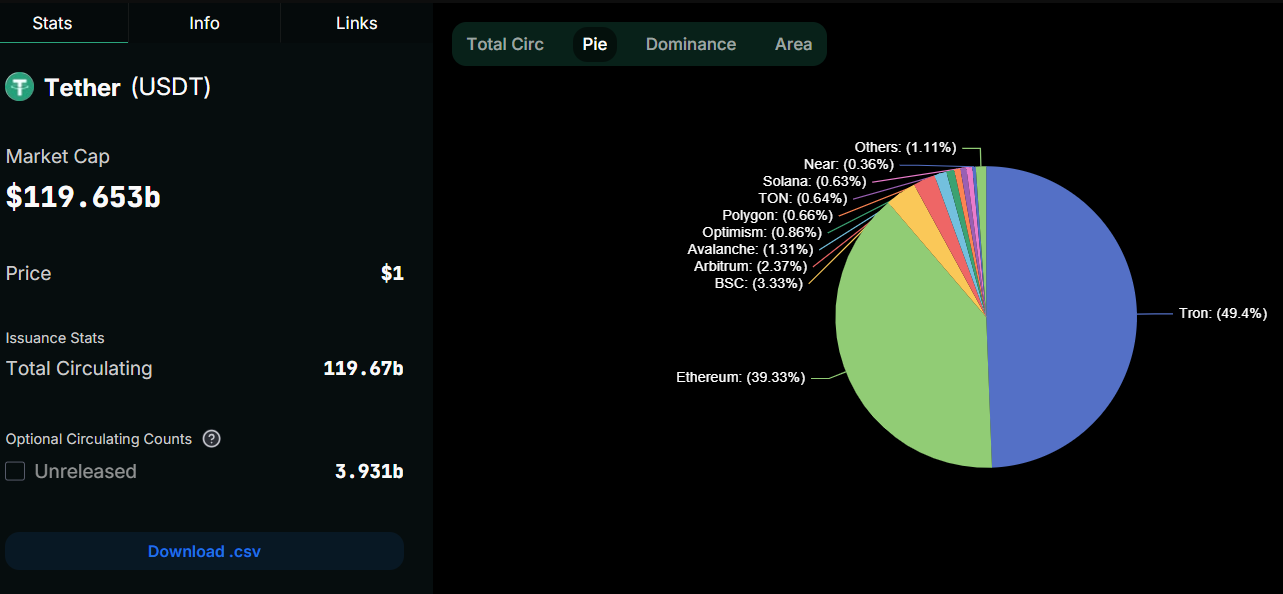The width and height of the screenshot is (1283, 594).
Task: Select the Total Circ chart view
Action: [x=505, y=44]
